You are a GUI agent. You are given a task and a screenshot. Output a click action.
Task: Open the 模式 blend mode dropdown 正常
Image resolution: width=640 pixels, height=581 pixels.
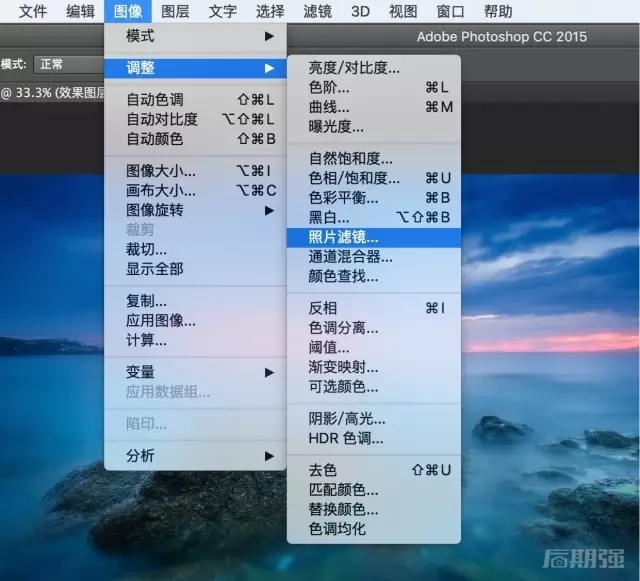click(x=69, y=65)
